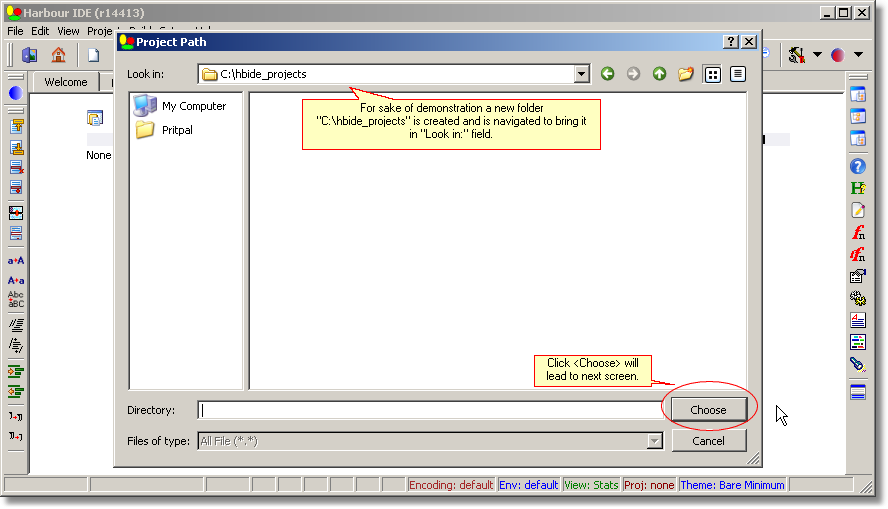Open the build tools dropdown arrow
The height and width of the screenshot is (509, 888).
(x=817, y=55)
